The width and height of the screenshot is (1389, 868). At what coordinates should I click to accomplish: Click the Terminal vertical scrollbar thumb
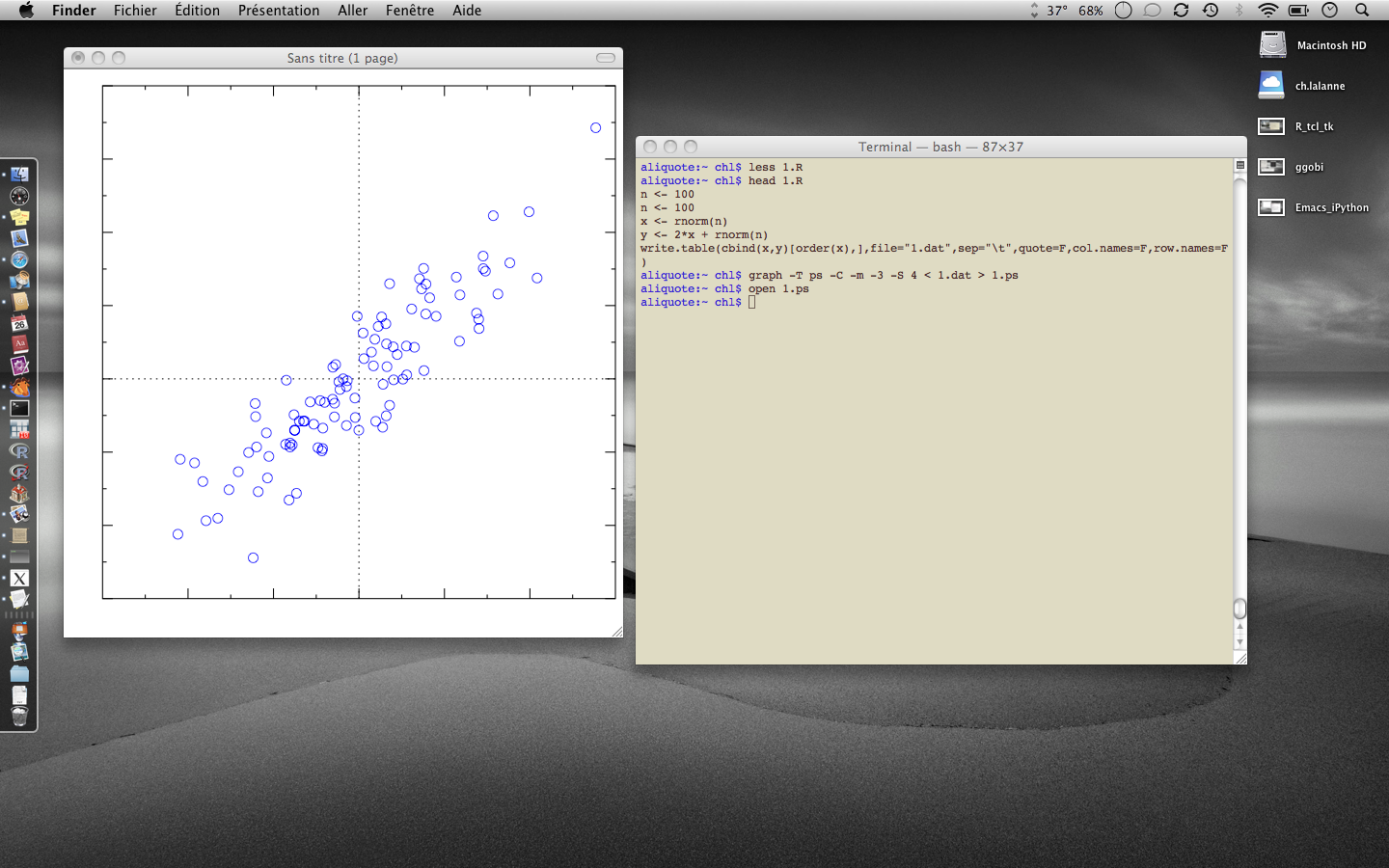1240,609
